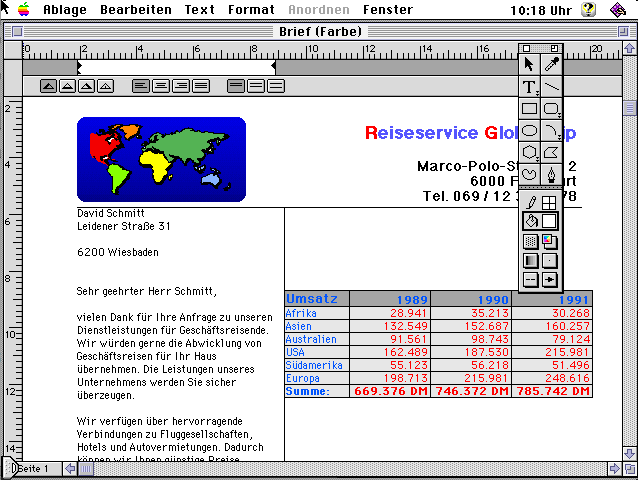Select the irregular polygon tool
This screenshot has width=638, height=480.
[551, 153]
